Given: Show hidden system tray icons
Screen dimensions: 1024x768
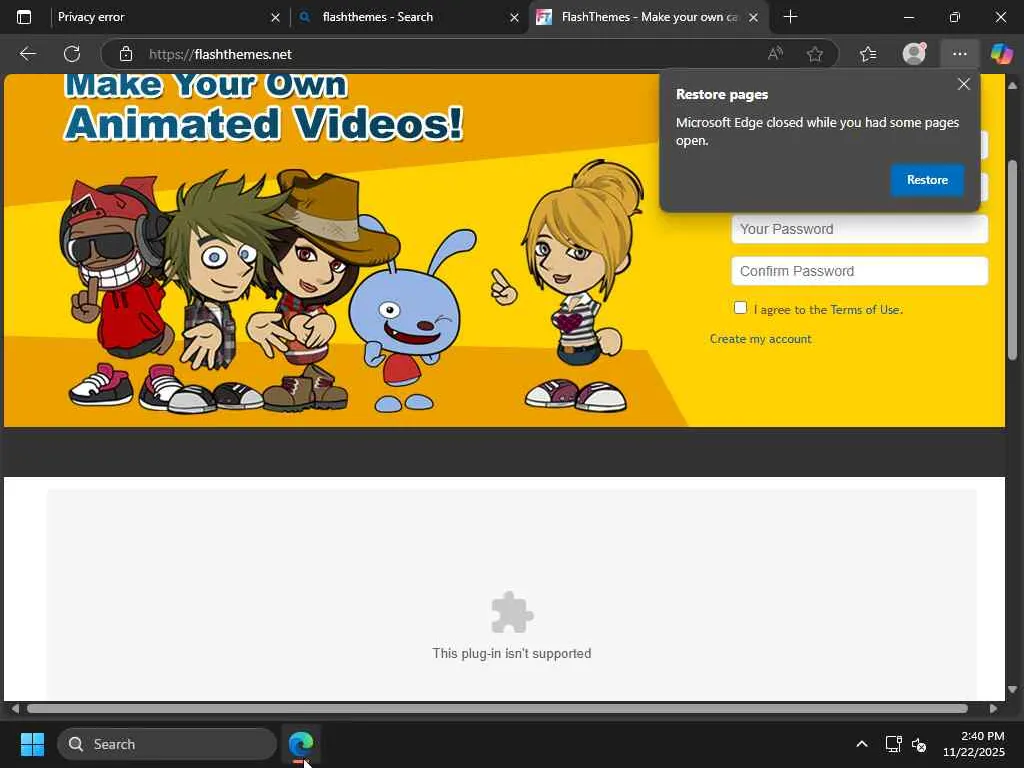Looking at the screenshot, I should (861, 744).
